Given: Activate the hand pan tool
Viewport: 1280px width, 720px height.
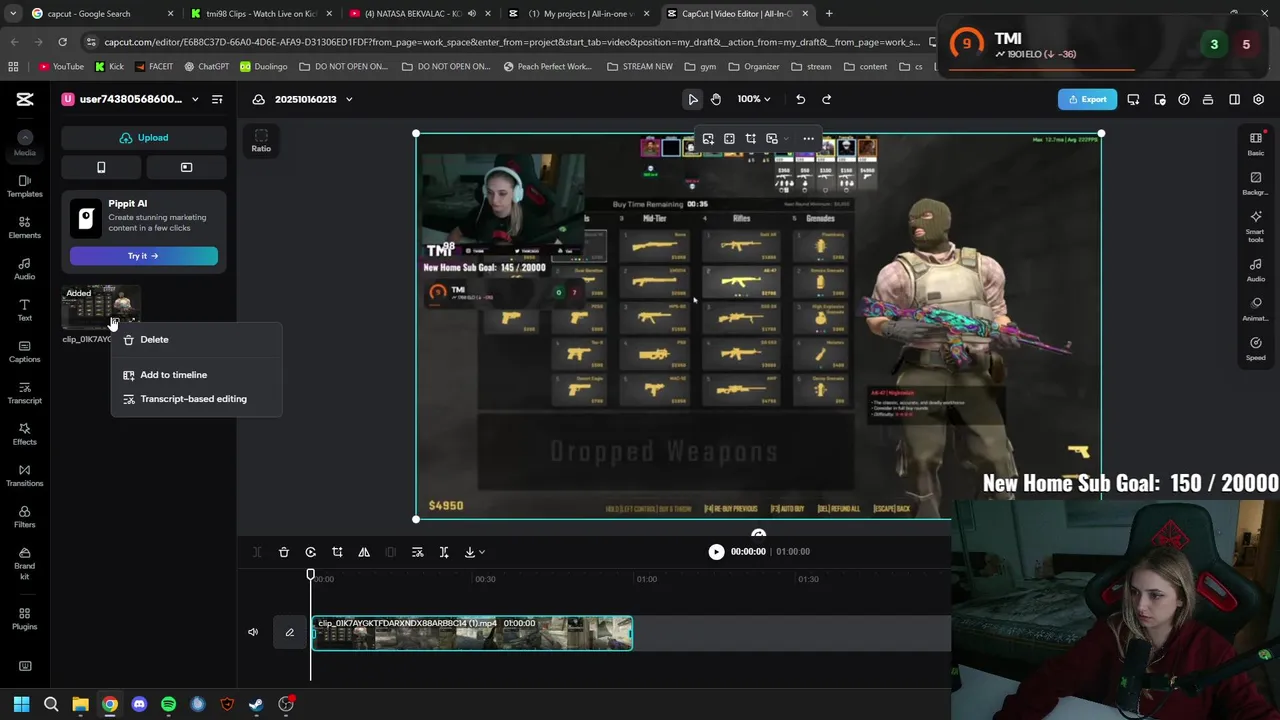Looking at the screenshot, I should 716,99.
